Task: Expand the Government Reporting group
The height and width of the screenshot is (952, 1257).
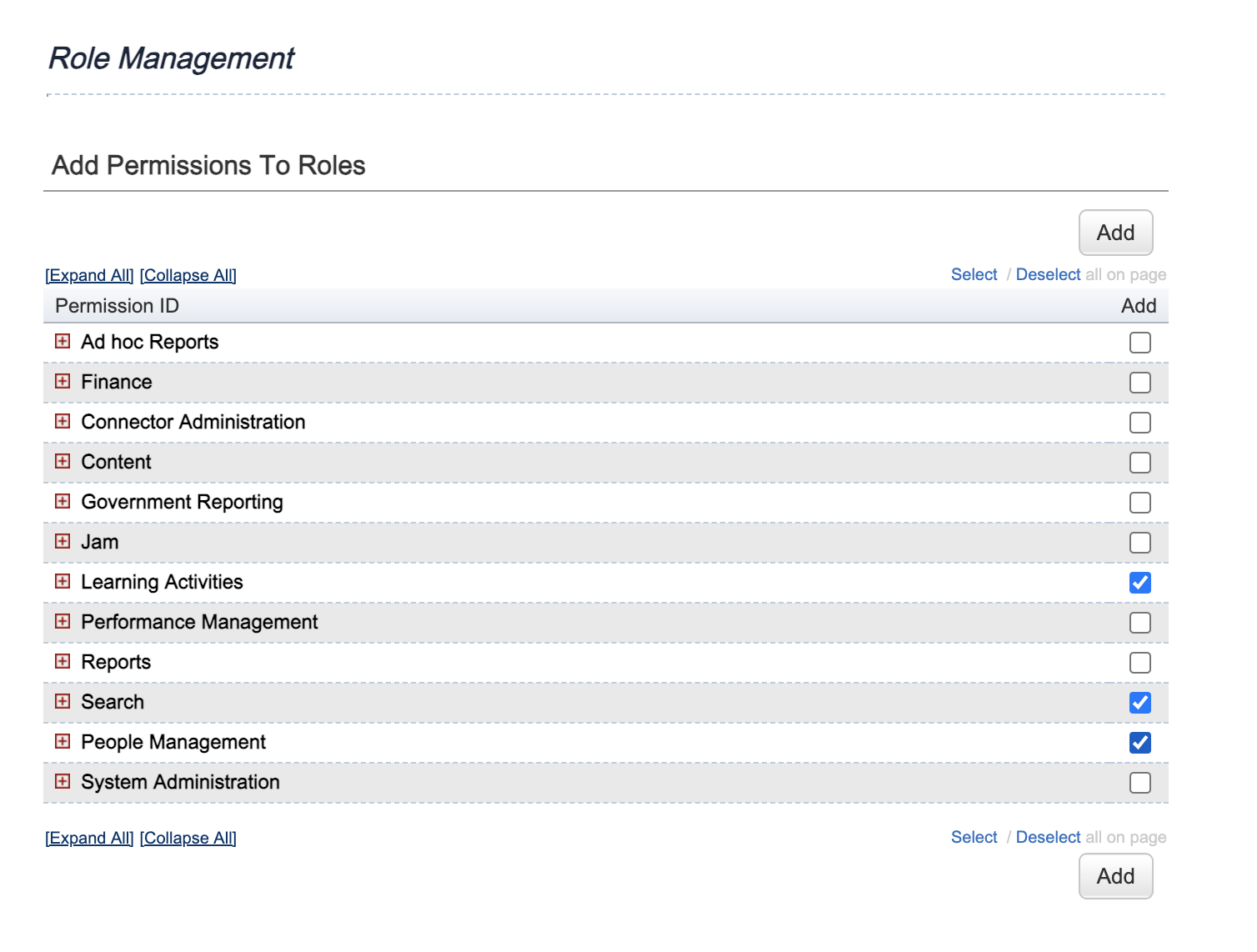Action: [x=63, y=501]
